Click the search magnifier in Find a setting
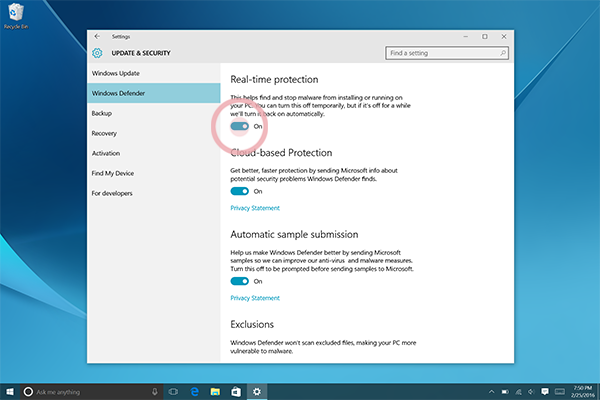The image size is (600, 400). (x=503, y=53)
